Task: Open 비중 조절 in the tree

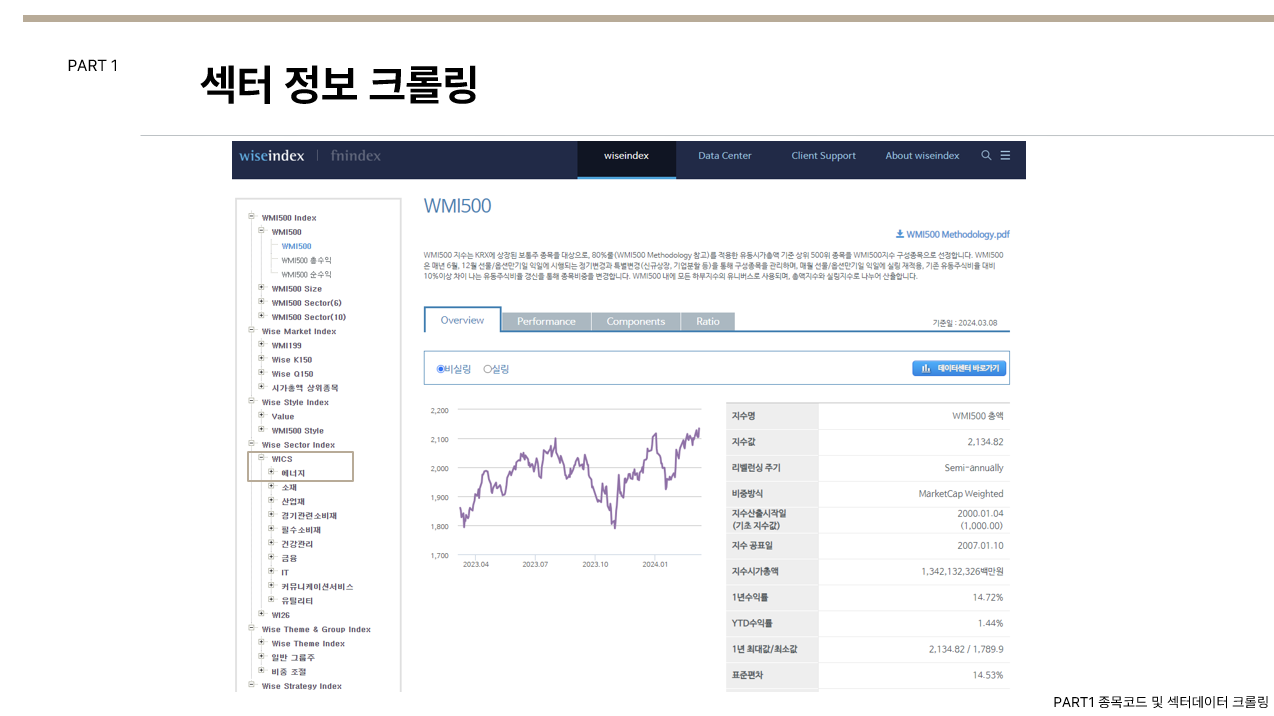Action: [x=289, y=672]
